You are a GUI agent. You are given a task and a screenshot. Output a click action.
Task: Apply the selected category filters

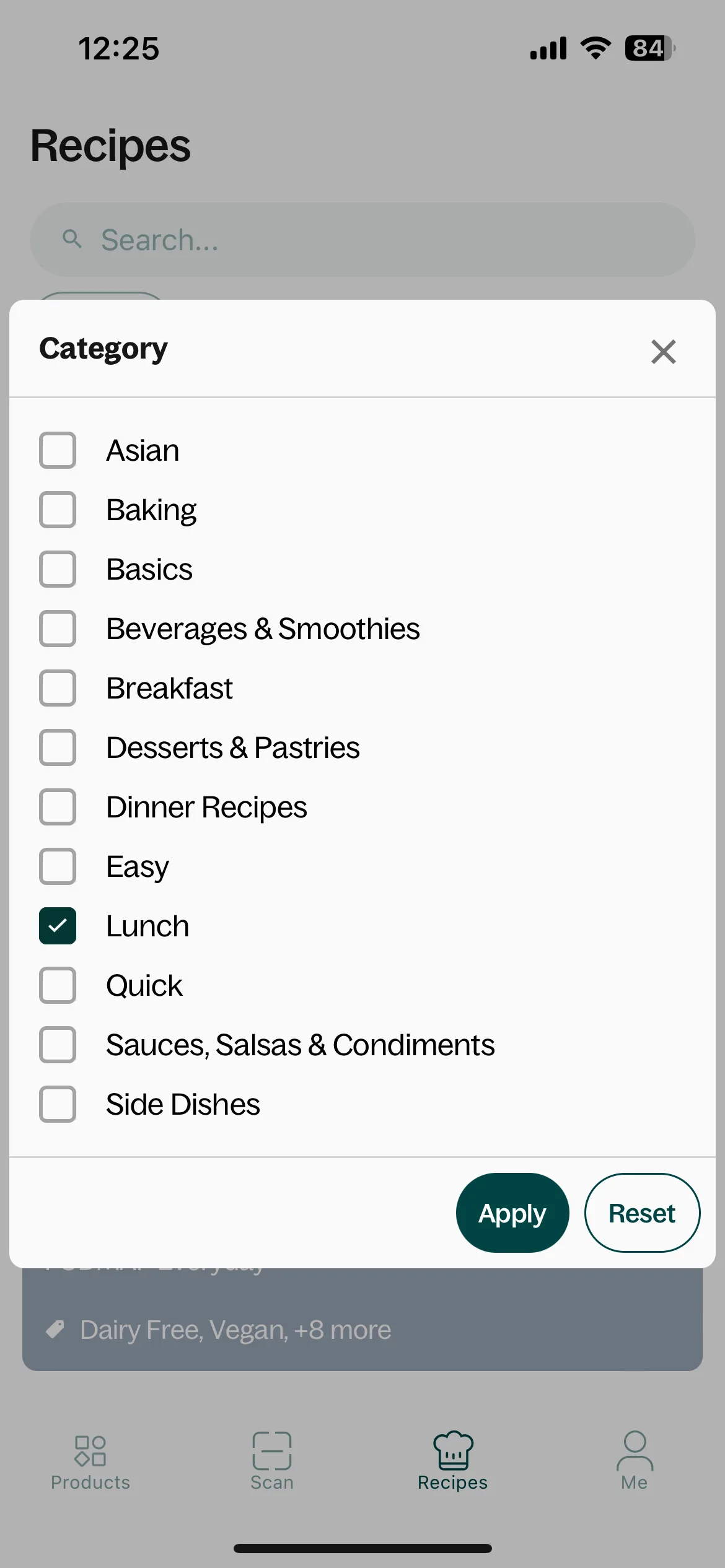512,1213
